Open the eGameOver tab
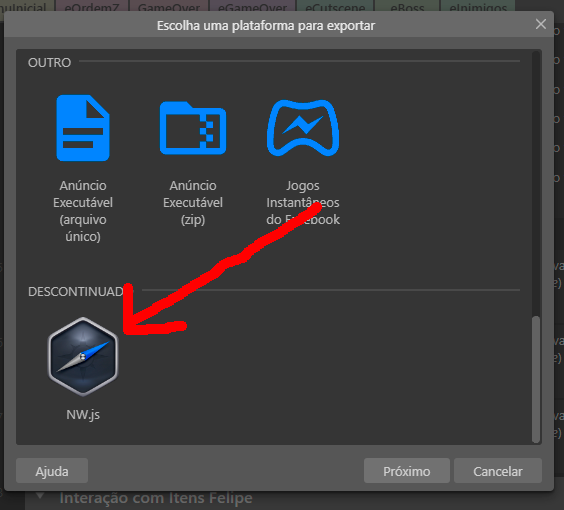This screenshot has height=510, width=564. point(253,6)
